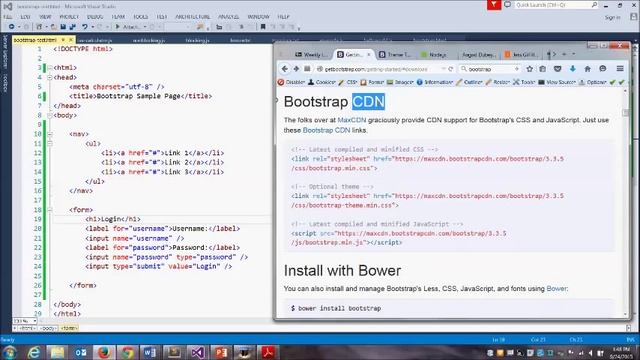The width and height of the screenshot is (640, 360).
Task: Click the Pocket icon in Firefox toolbar
Action: 558,69
